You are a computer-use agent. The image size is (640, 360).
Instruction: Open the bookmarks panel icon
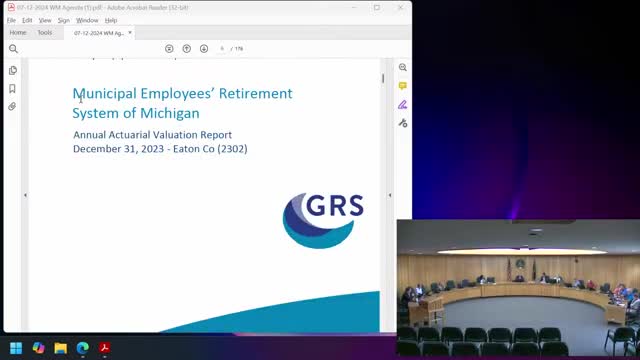click(12, 89)
